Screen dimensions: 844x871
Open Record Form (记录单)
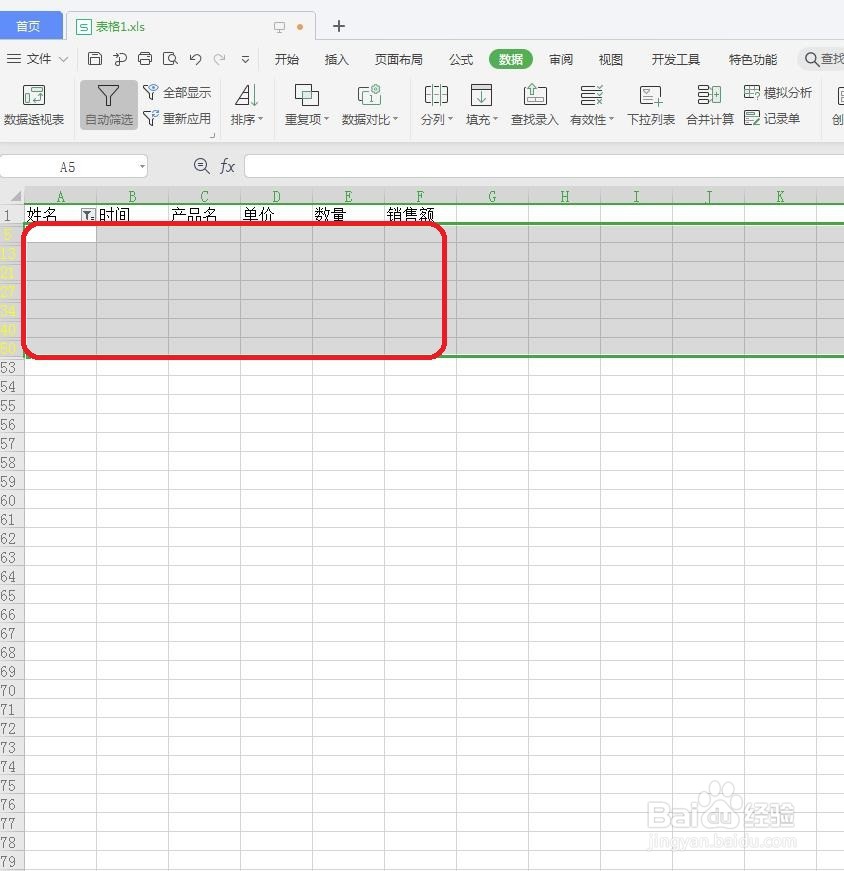772,118
